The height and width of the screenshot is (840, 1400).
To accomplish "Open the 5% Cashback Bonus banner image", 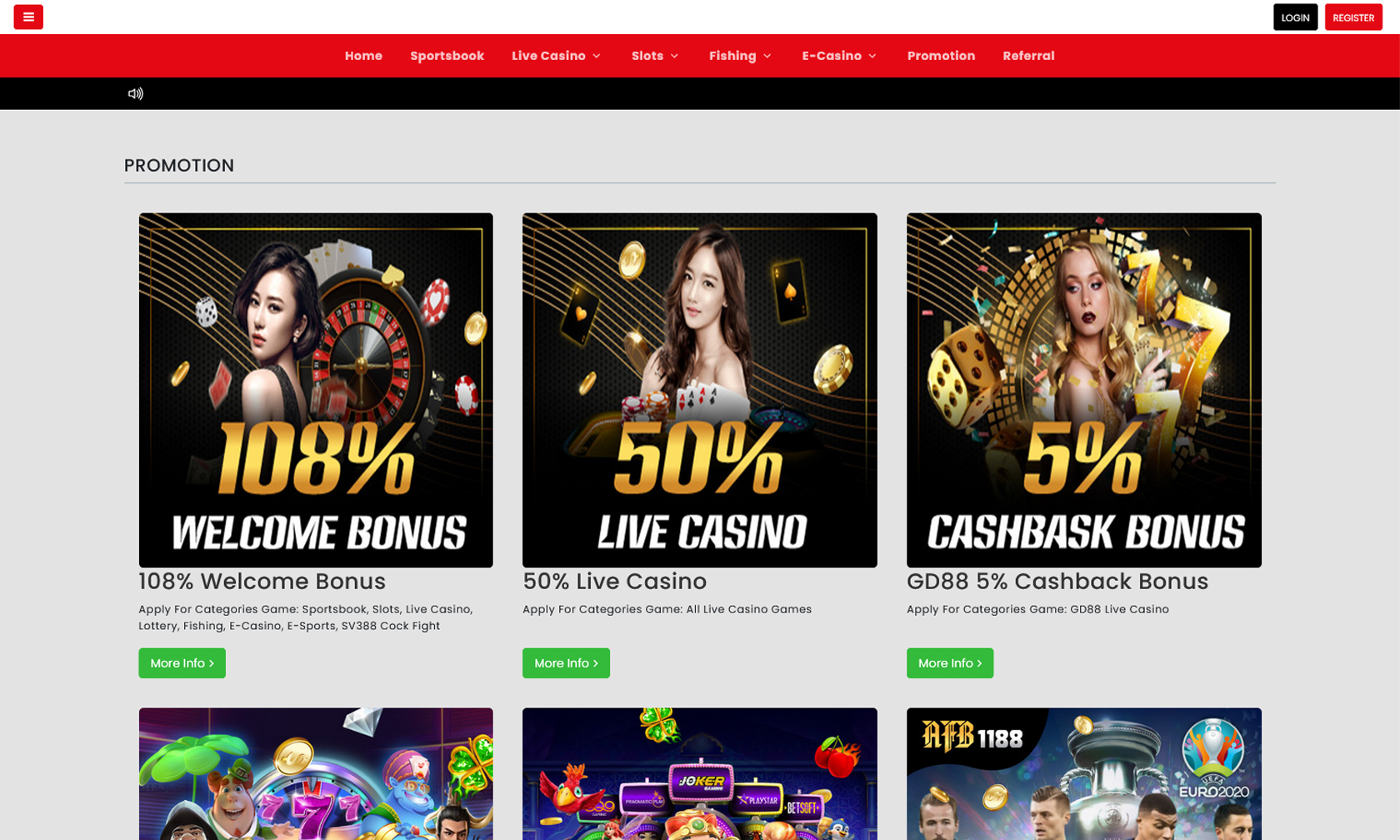I will click(1084, 390).
